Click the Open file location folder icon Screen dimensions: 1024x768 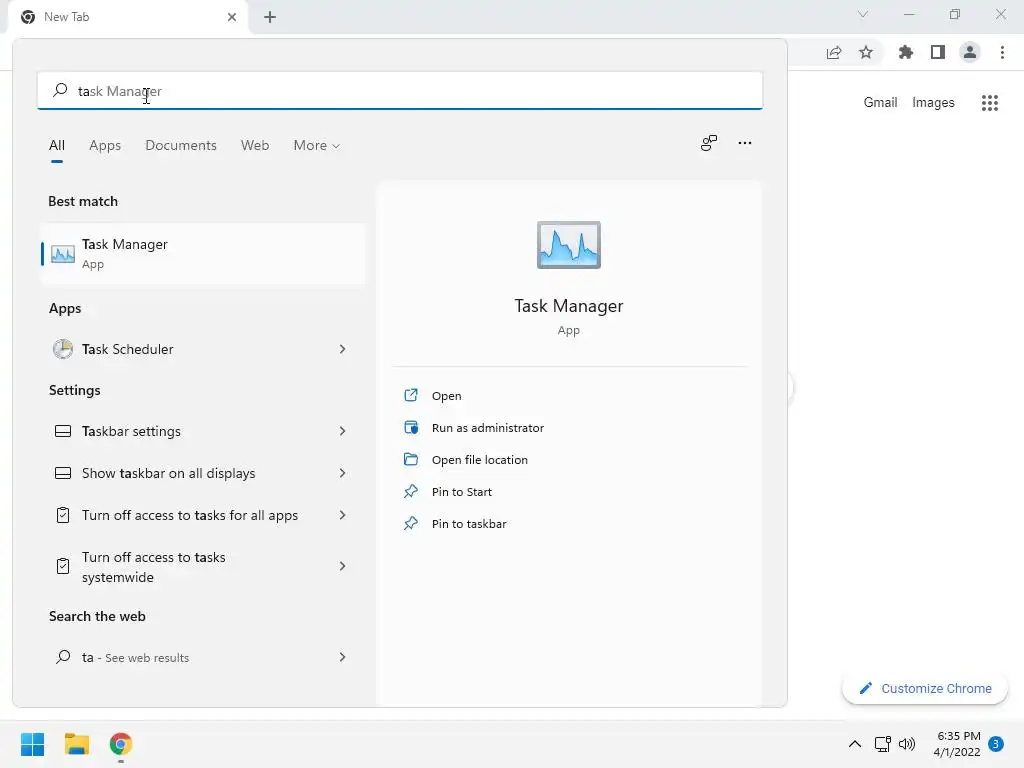click(x=411, y=459)
